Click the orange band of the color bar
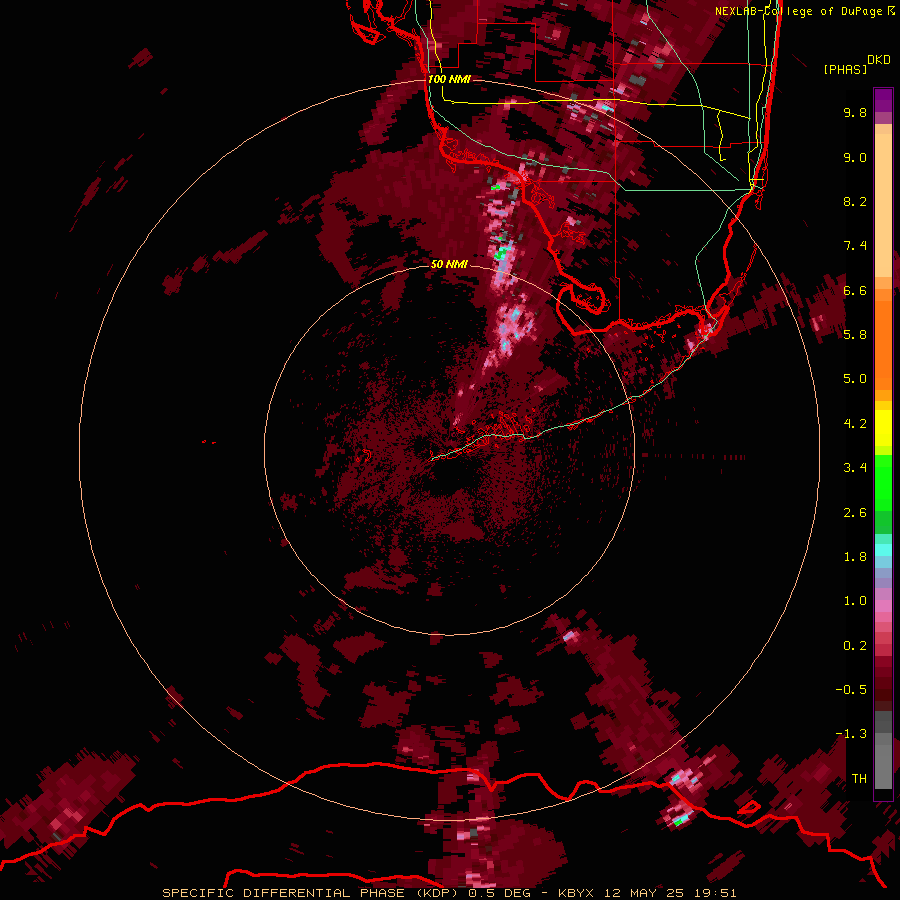The image size is (900, 900). pyautogui.click(x=883, y=340)
